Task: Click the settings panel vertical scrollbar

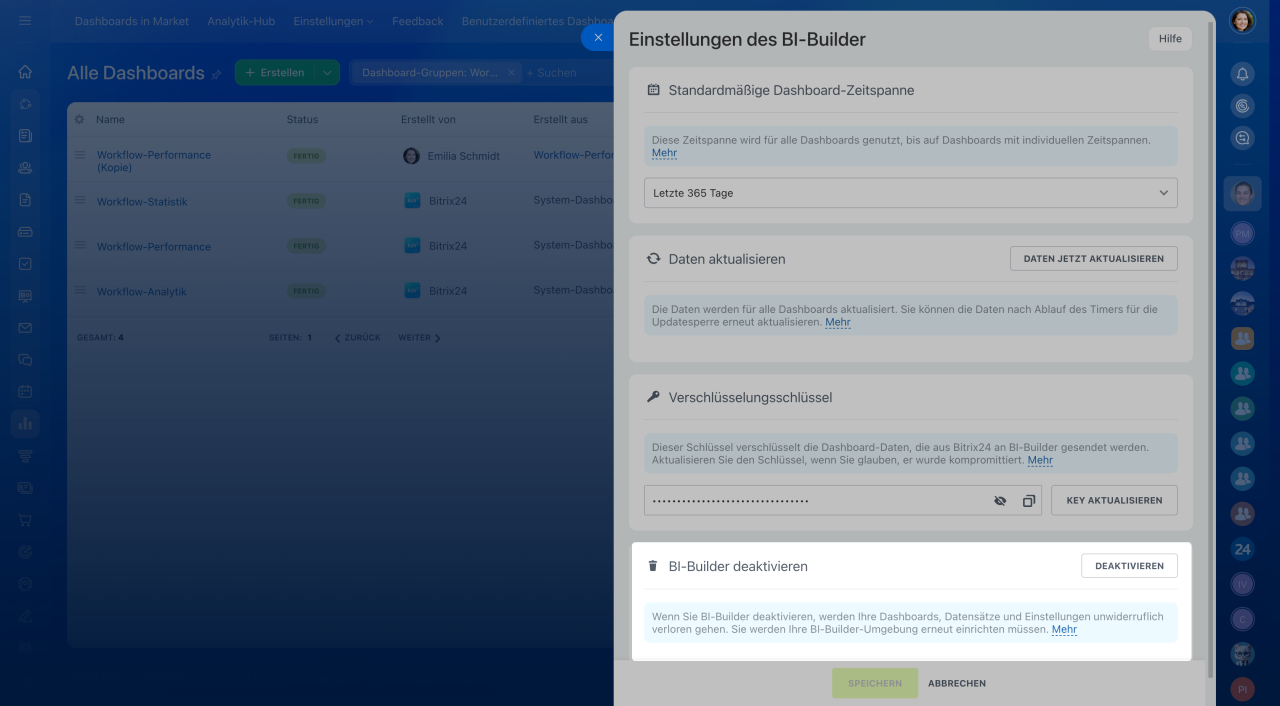Action: [1211, 350]
